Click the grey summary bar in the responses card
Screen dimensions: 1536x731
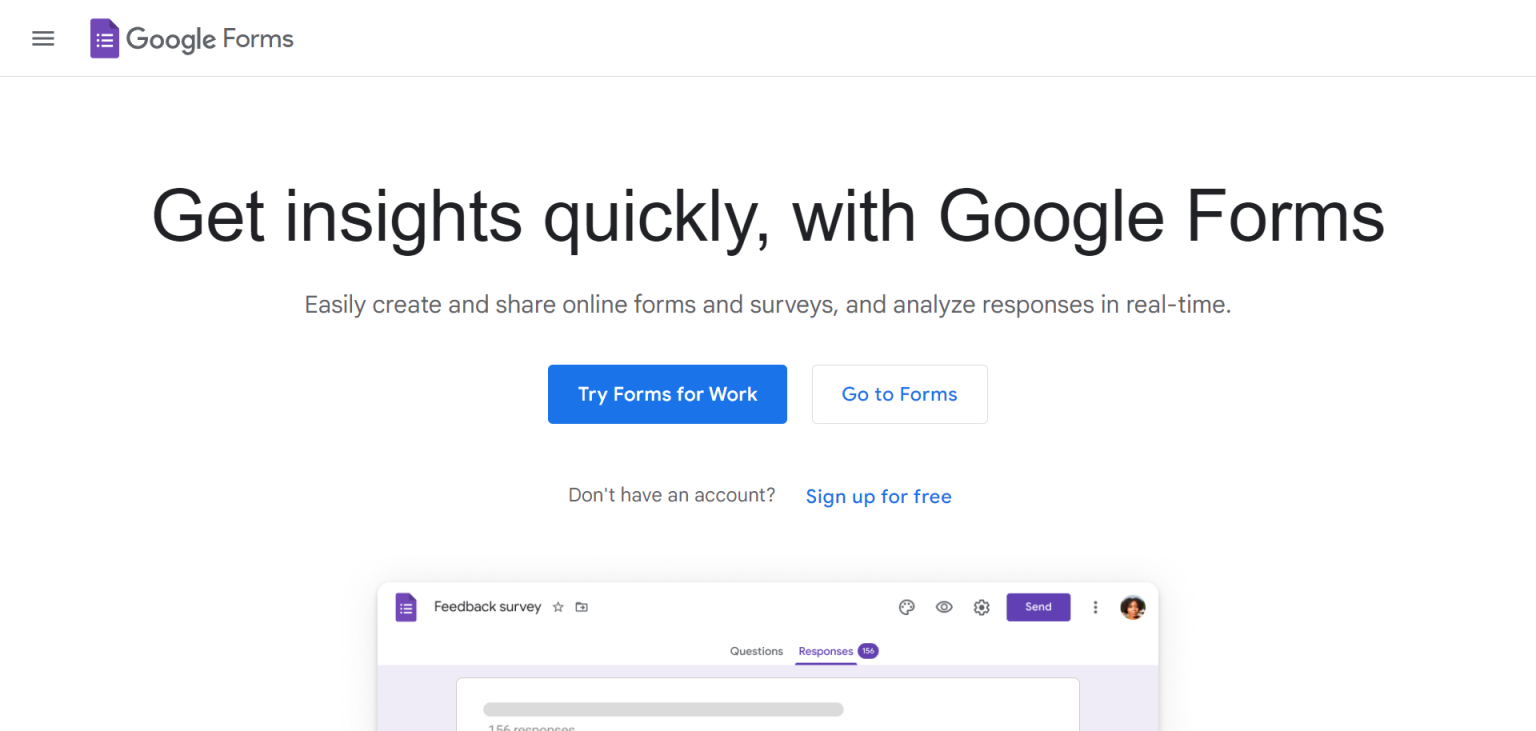click(x=662, y=710)
